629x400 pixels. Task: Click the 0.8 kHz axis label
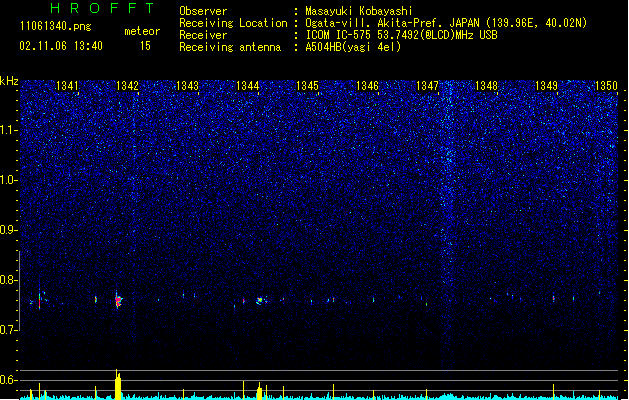9,280
